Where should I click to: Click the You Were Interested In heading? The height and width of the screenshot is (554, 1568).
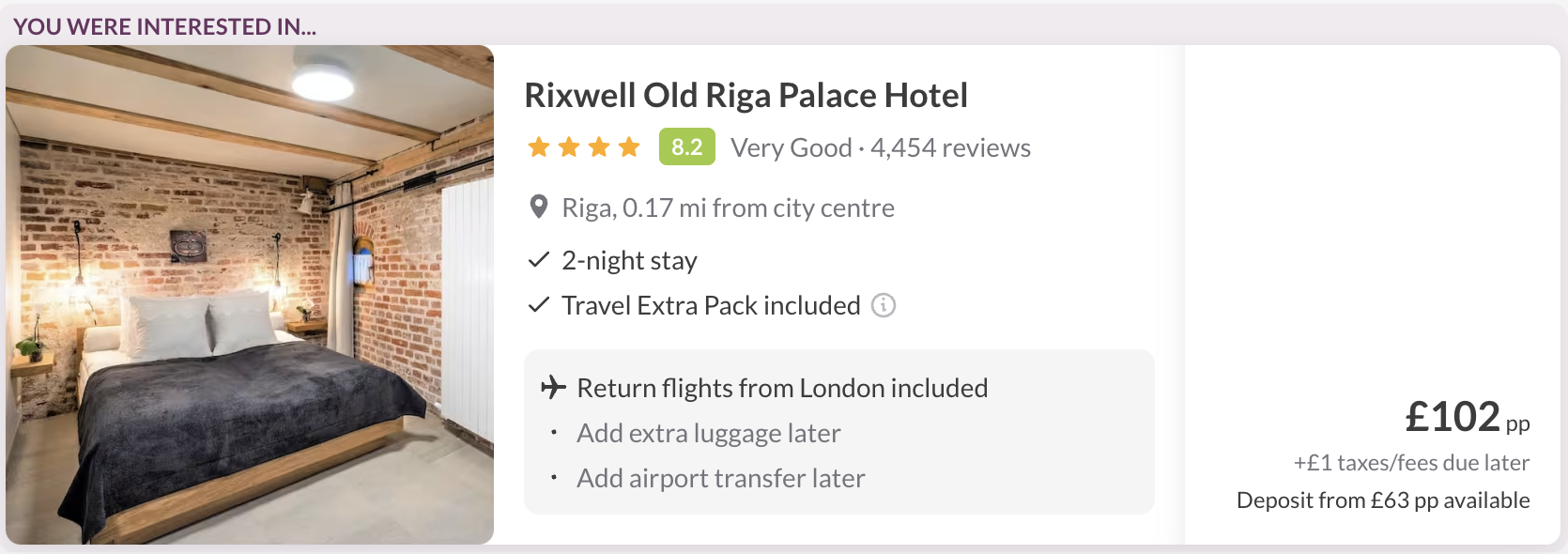(x=165, y=26)
